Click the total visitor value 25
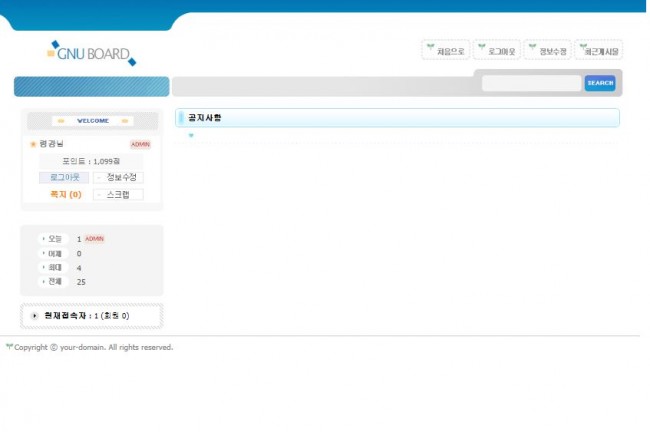This screenshot has height=432, width=650. coord(81,282)
